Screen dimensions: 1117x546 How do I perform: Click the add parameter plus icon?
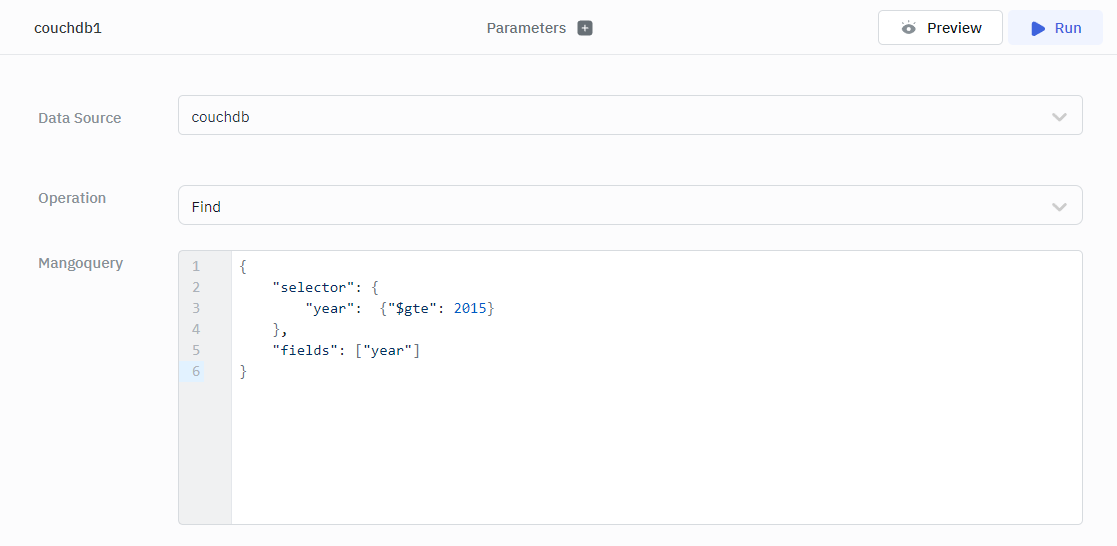[585, 28]
